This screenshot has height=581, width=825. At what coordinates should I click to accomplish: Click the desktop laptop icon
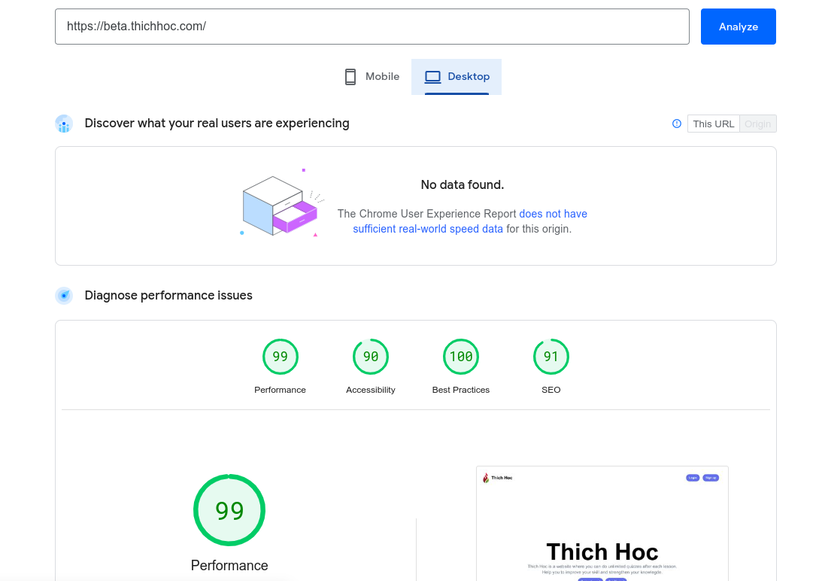click(432, 77)
